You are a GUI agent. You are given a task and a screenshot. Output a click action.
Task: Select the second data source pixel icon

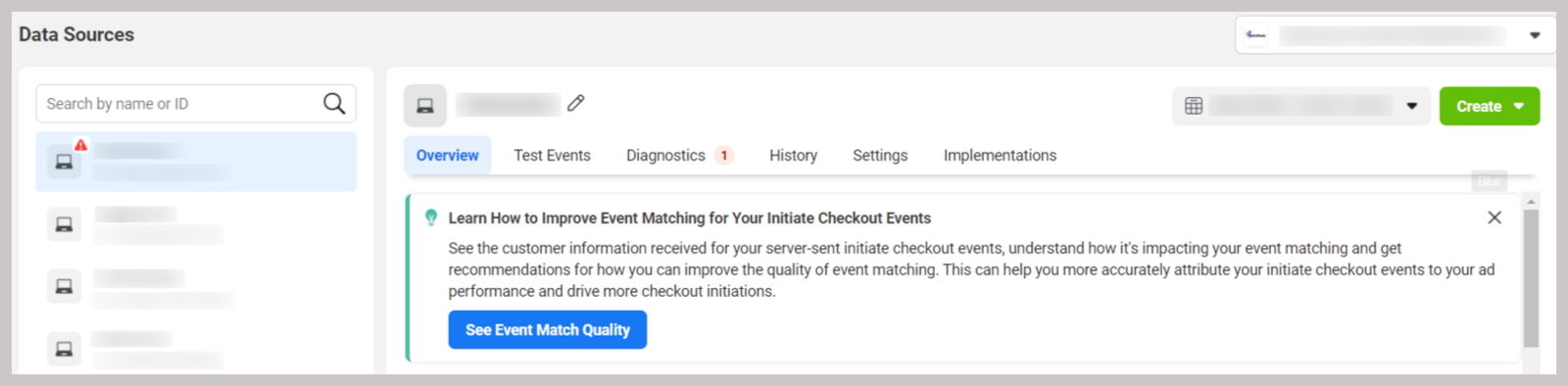click(x=64, y=224)
